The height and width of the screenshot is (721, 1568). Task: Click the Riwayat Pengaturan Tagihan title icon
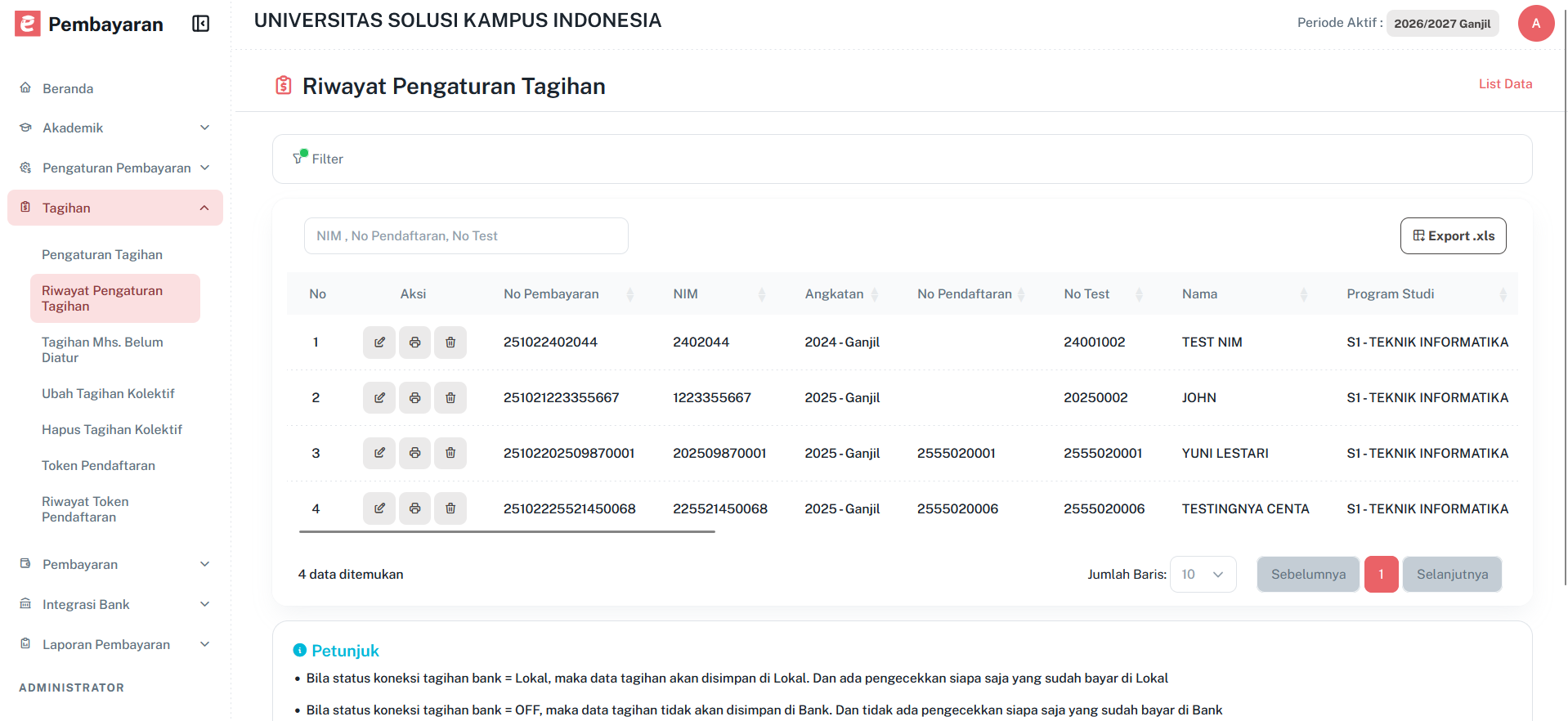click(284, 85)
